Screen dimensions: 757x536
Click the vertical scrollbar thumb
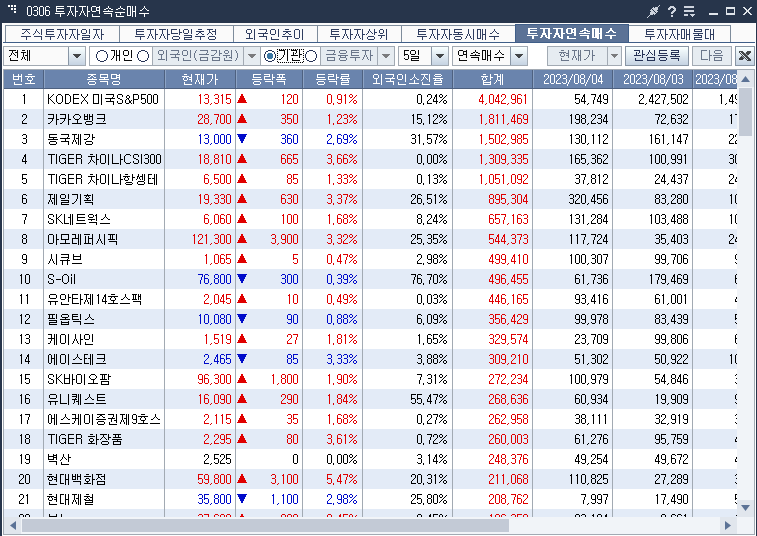pos(745,111)
